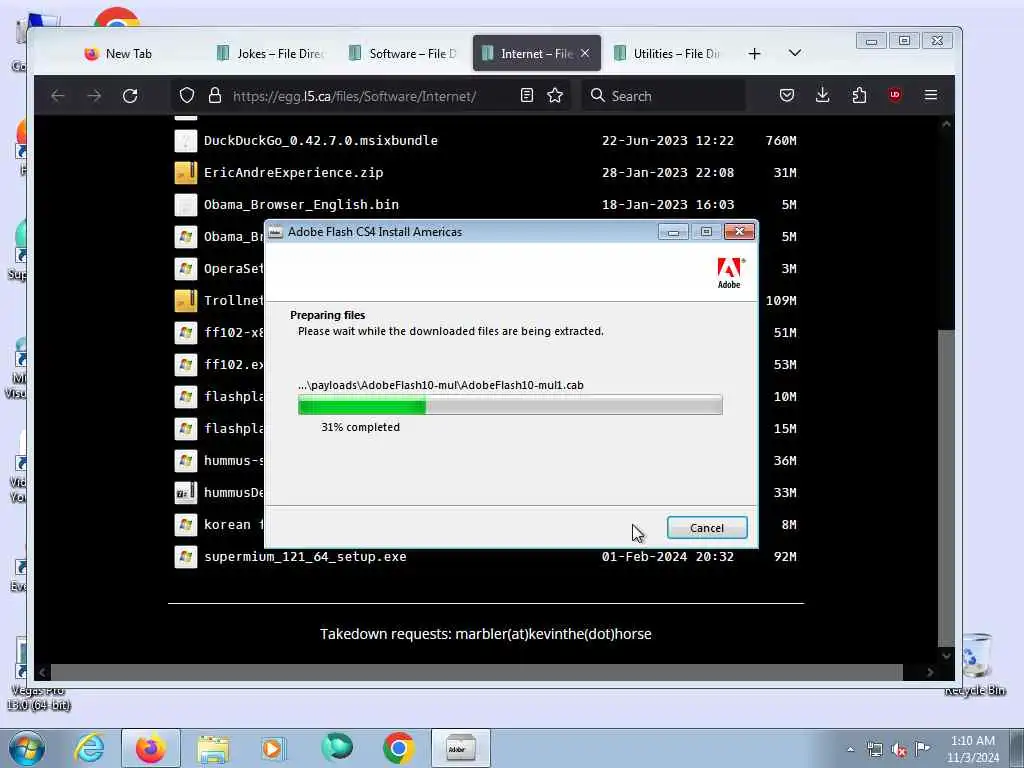Image resolution: width=1024 pixels, height=768 pixels.
Task: Click the Adobe logo in installer
Action: 729,273
